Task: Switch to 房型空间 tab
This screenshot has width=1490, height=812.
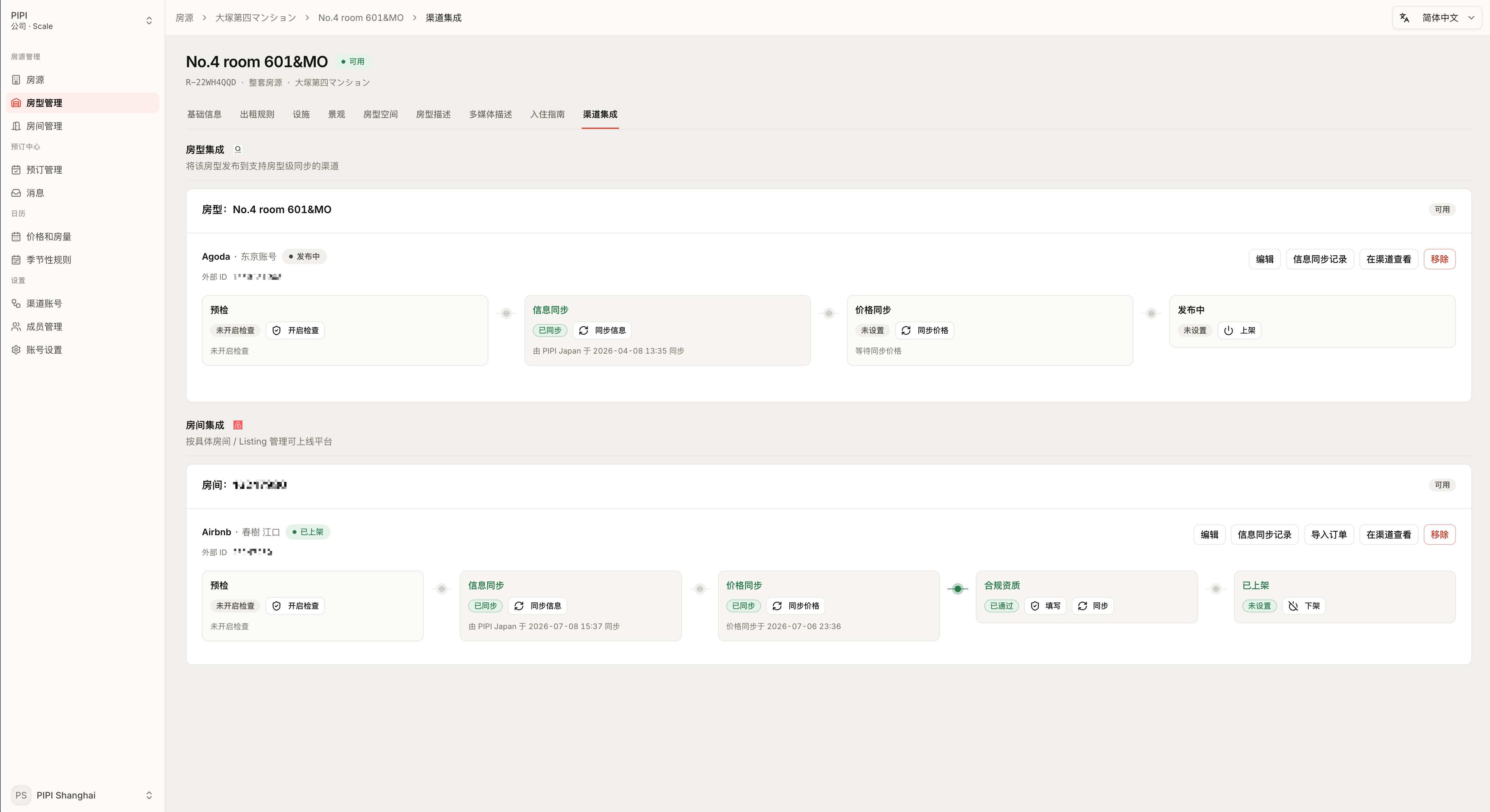Action: (380, 114)
